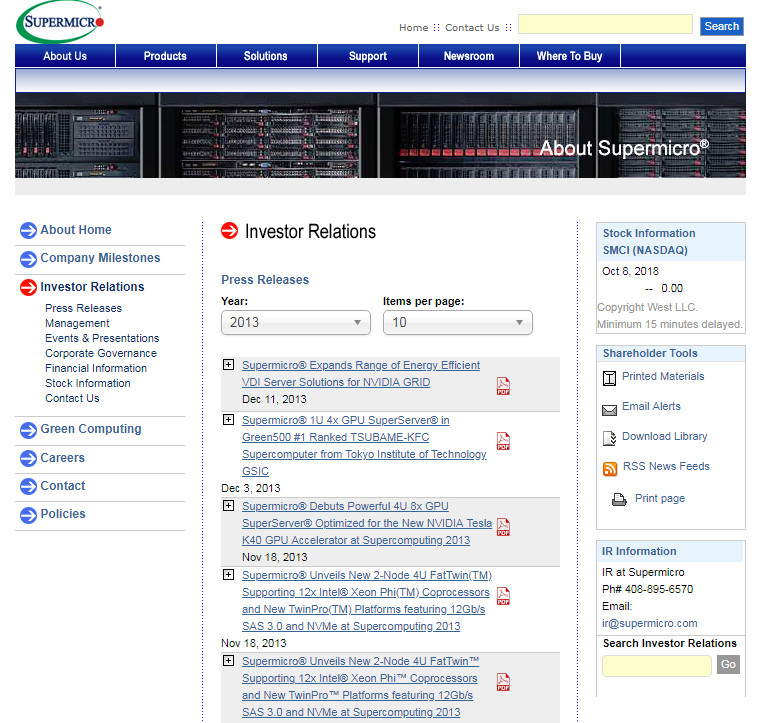
Task: Open PDF for NVIDIA GRID VDI release
Action: 503,386
